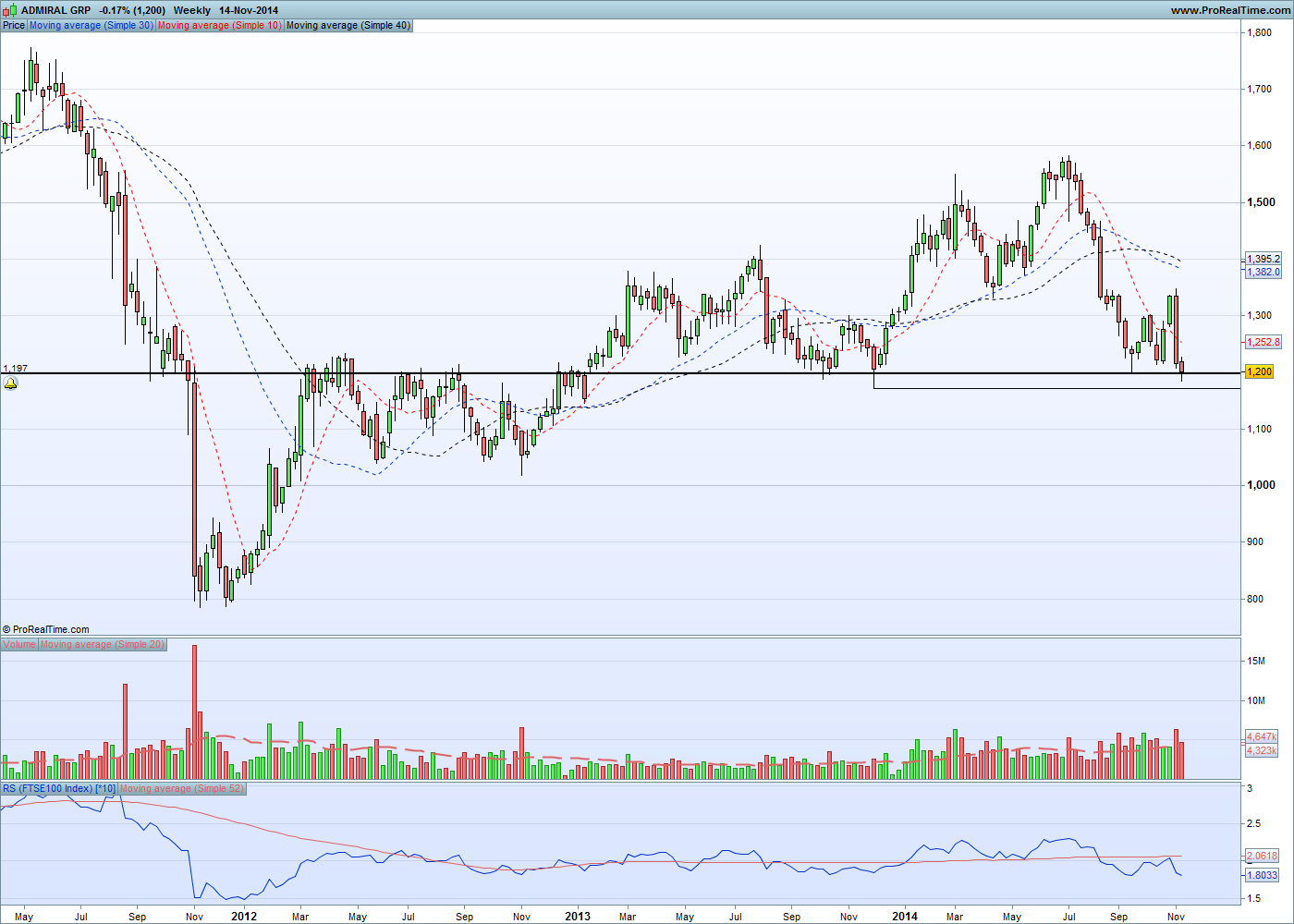Click the 1.8033 RS value tag
Image resolution: width=1294 pixels, height=924 pixels.
click(x=1263, y=875)
